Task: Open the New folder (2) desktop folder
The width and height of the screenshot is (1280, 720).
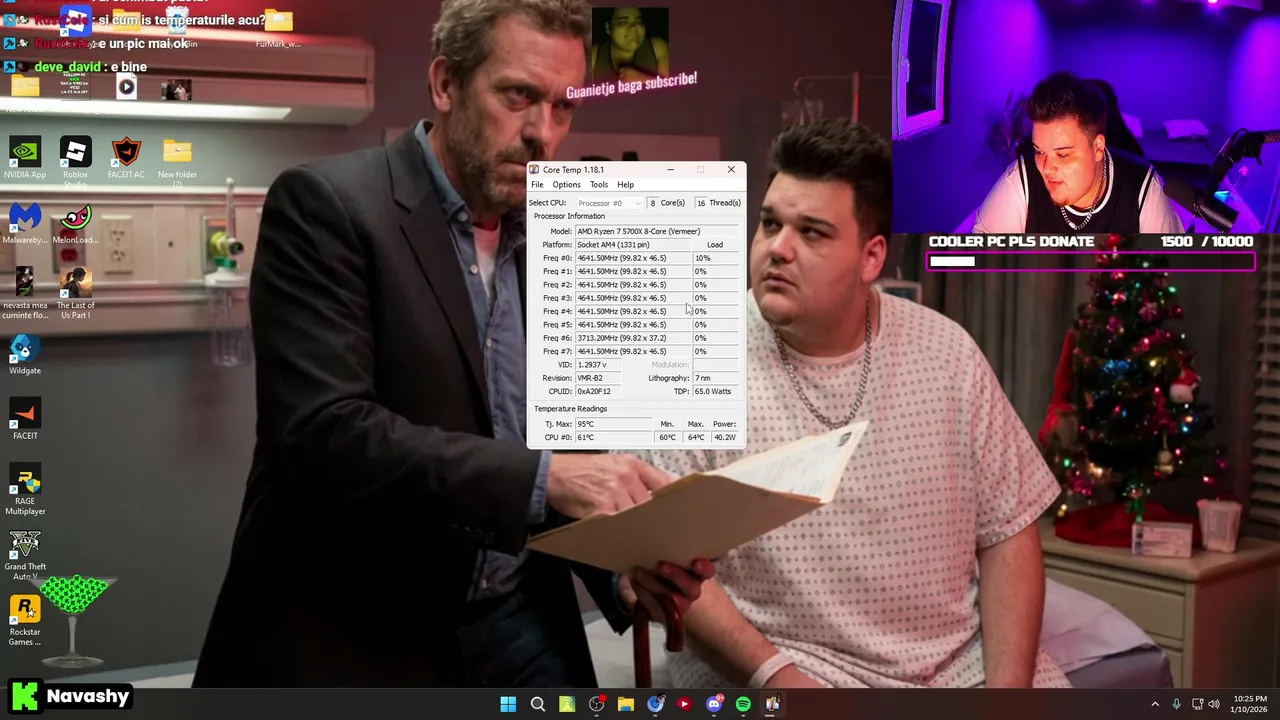Action: click(177, 160)
